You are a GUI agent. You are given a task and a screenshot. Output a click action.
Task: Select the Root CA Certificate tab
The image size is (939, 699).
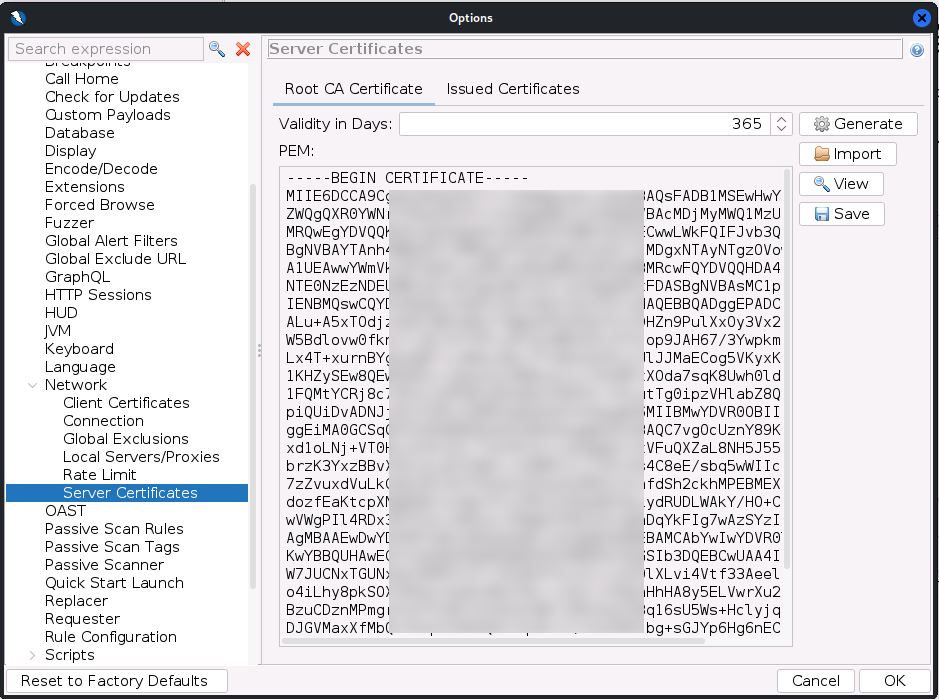[x=353, y=89]
